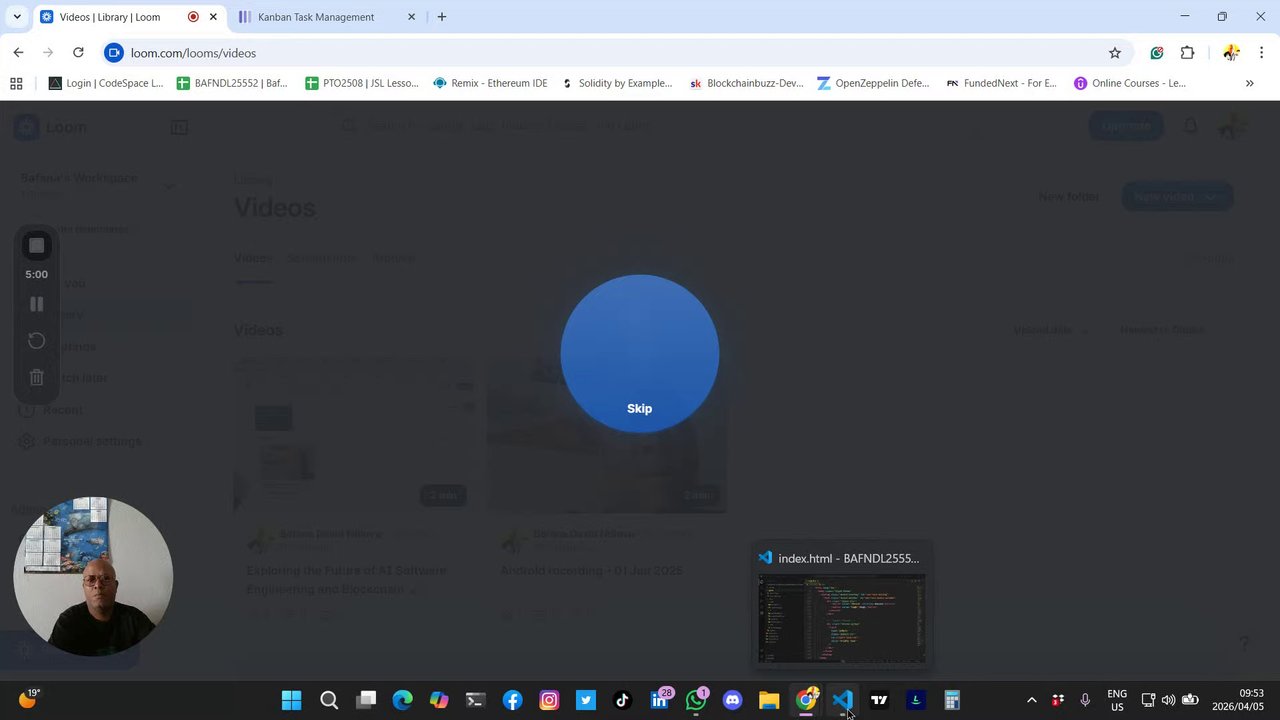Open Chrome three-dot menu
Viewport: 1280px width, 720px height.
[1261, 53]
